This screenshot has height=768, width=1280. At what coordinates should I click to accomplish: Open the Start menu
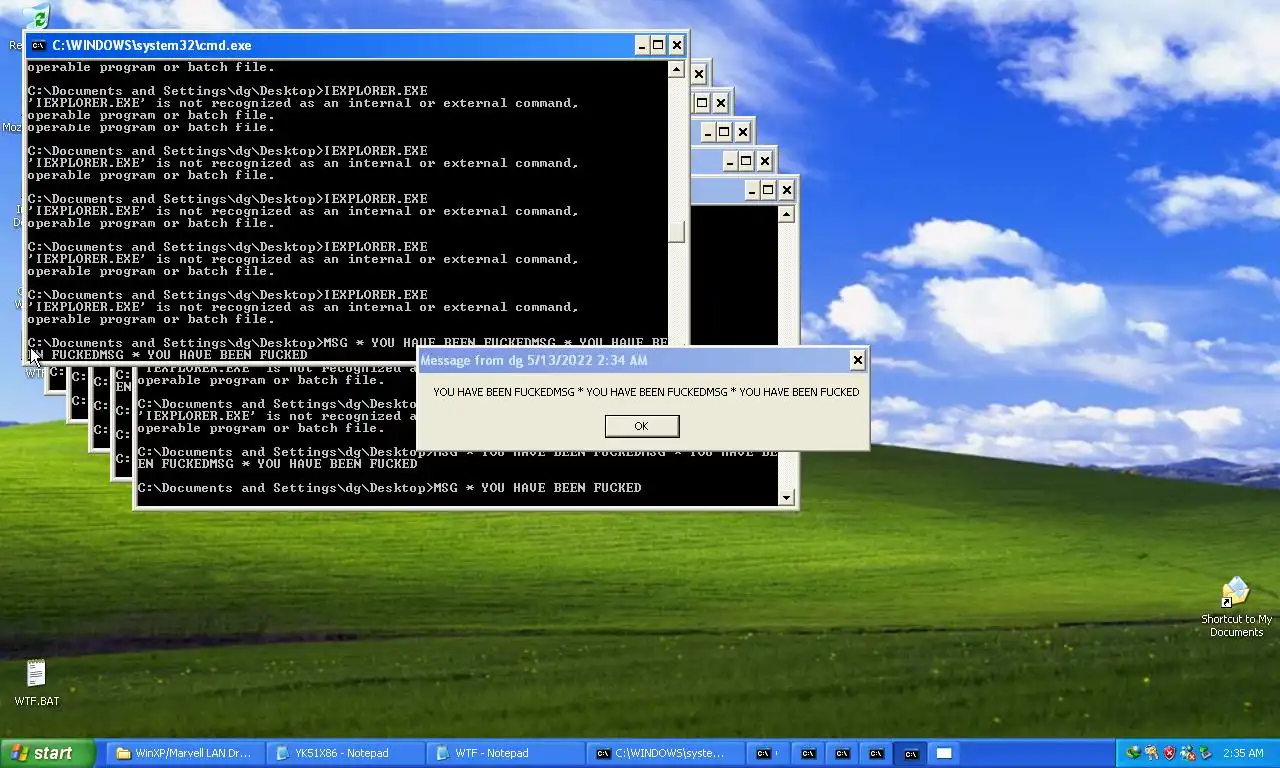pos(48,753)
